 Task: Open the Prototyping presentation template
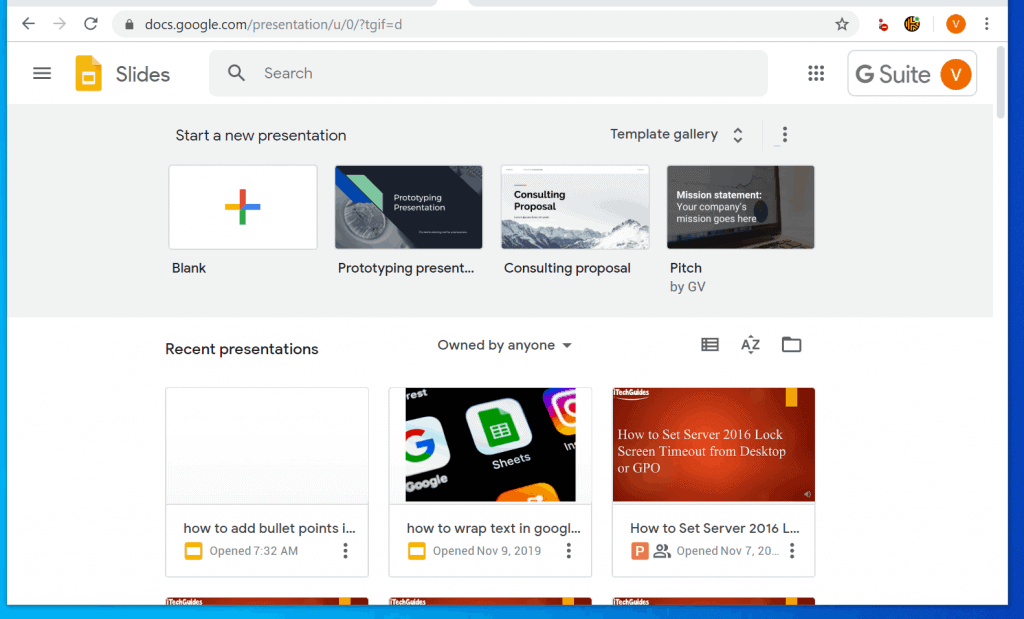[x=409, y=207]
